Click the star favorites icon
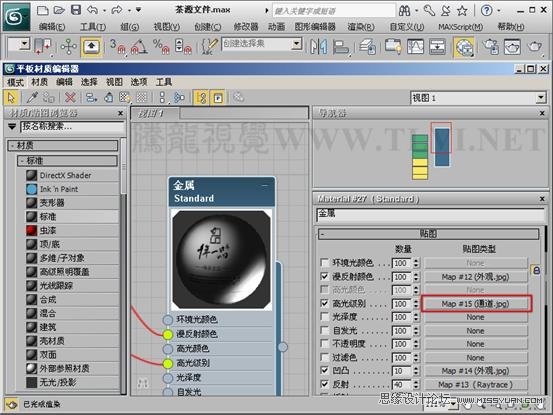 coord(462,11)
